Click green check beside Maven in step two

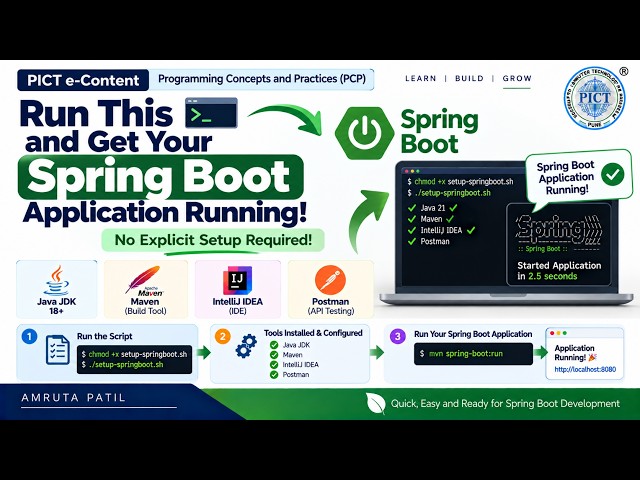(x=274, y=355)
